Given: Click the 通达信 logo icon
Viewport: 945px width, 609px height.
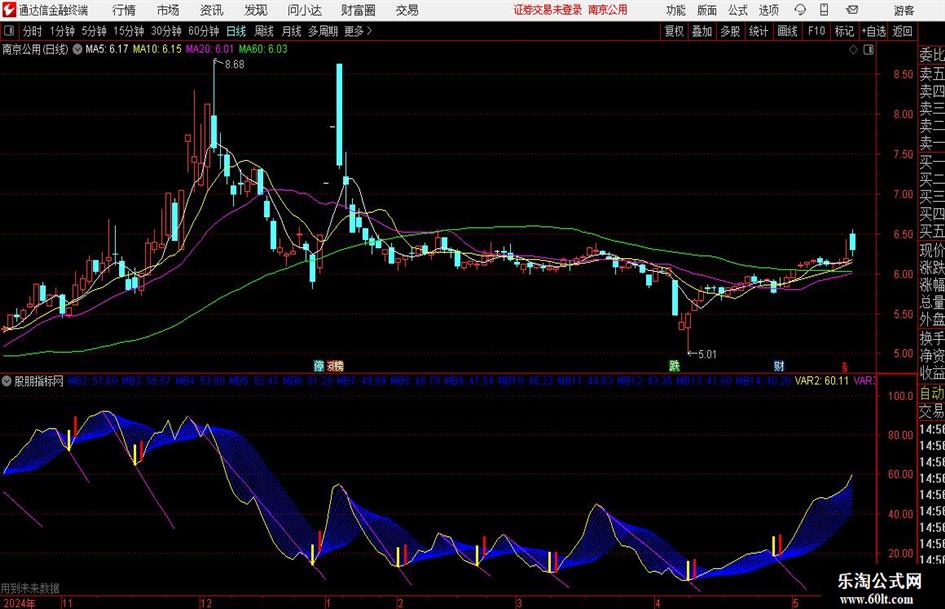Looking at the screenshot, I should 9,10.
